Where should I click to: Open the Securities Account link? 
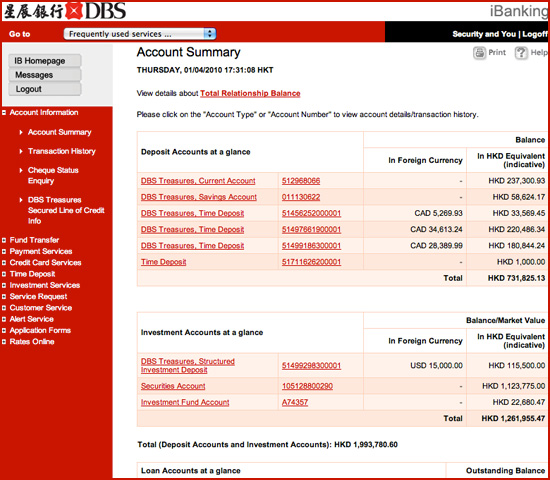pos(173,386)
